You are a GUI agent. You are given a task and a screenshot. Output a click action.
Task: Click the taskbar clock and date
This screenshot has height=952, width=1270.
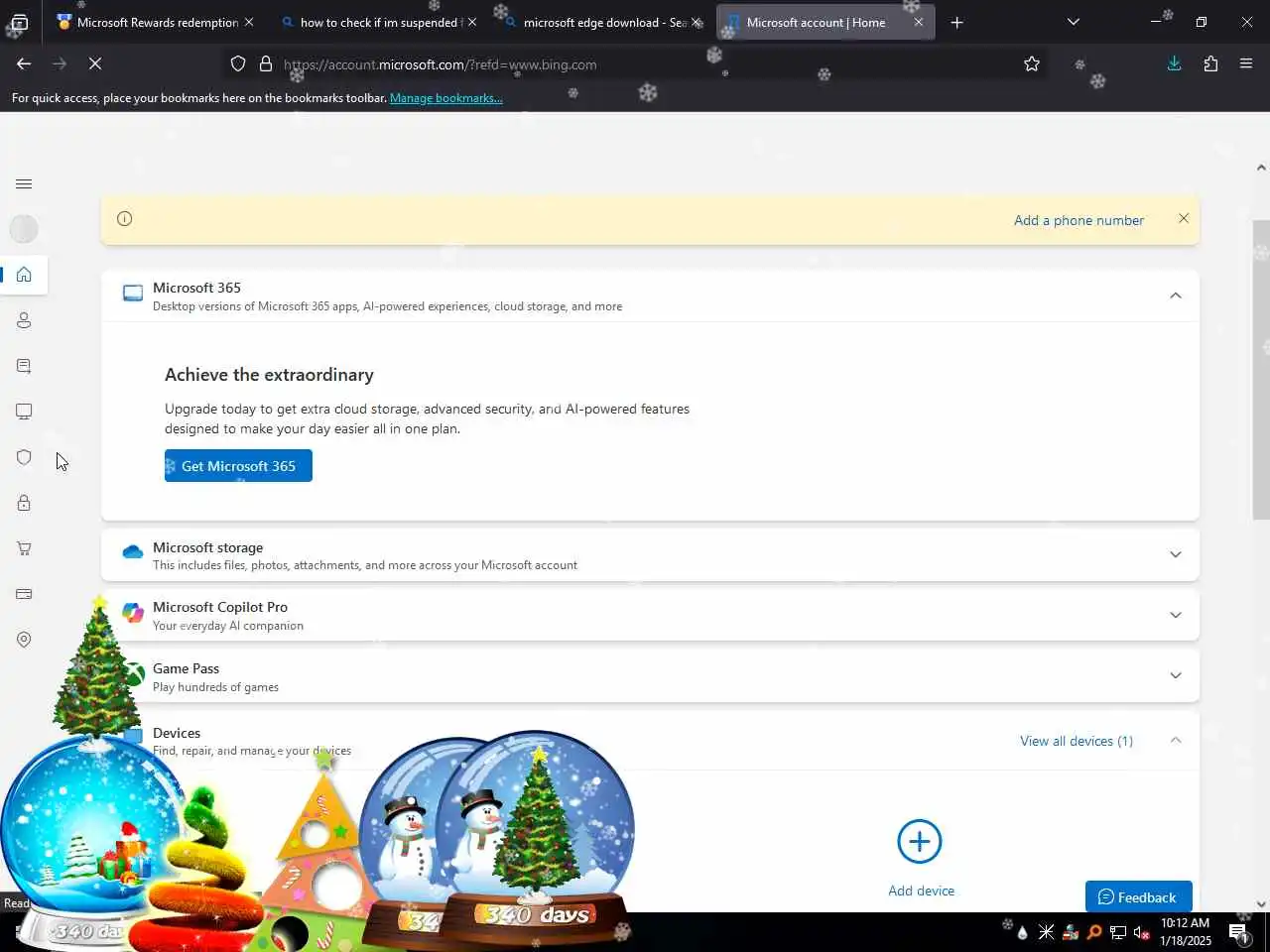[1186, 932]
